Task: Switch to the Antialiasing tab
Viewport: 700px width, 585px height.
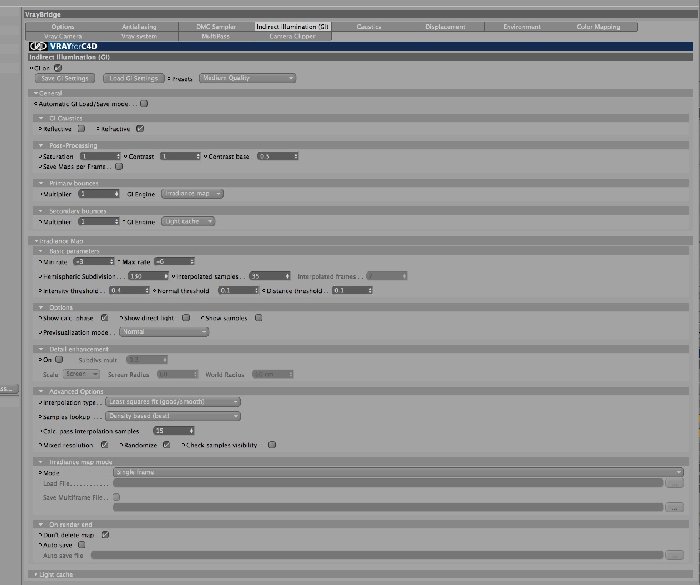Action: point(139,27)
